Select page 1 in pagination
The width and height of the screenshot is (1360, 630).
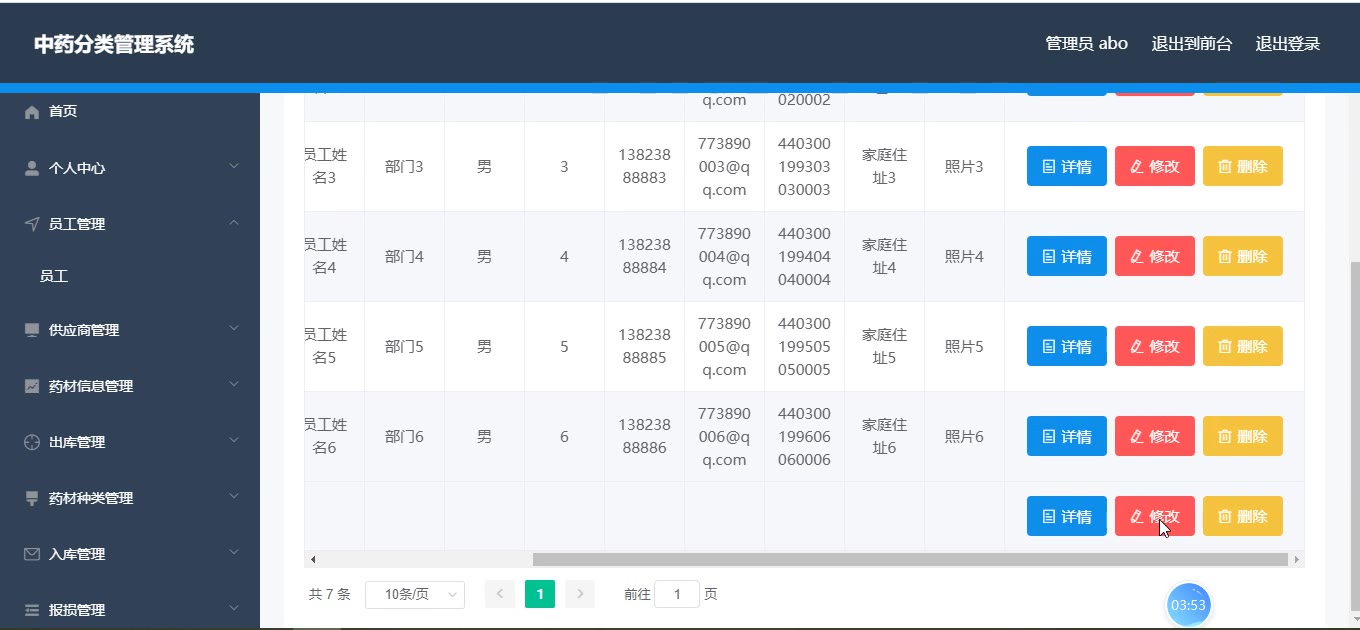[540, 594]
